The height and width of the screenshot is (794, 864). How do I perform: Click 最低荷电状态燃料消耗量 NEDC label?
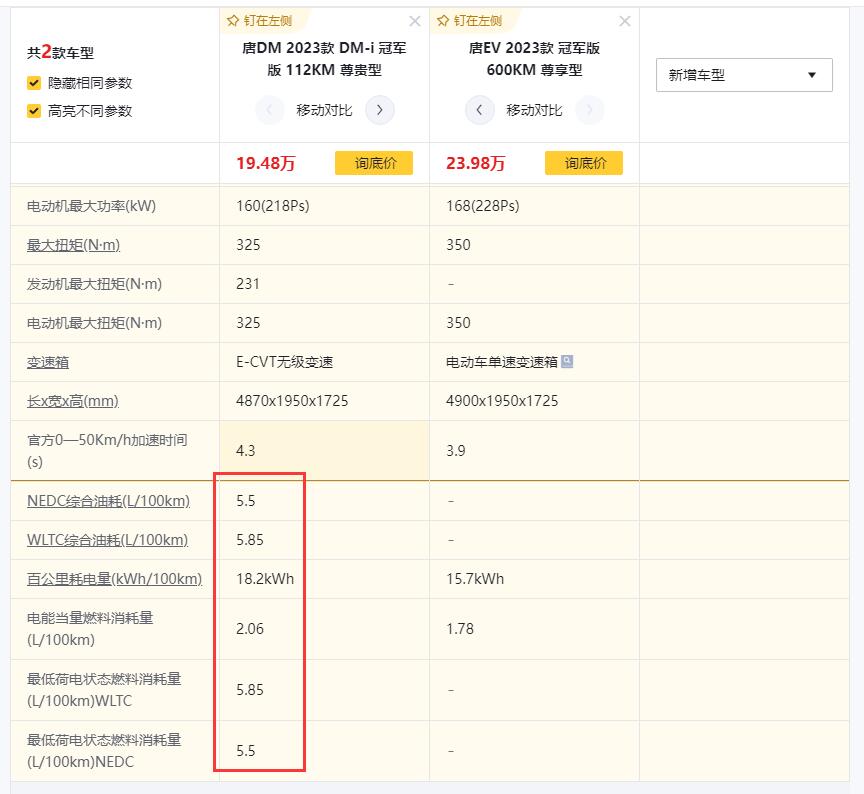click(x=104, y=751)
